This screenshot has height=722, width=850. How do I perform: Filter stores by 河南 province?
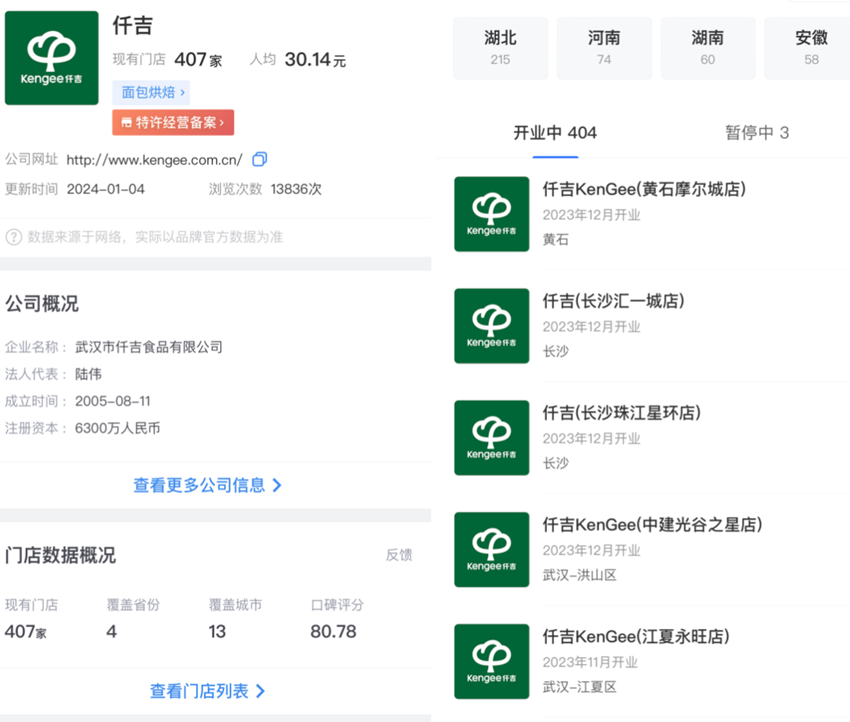[x=604, y=48]
